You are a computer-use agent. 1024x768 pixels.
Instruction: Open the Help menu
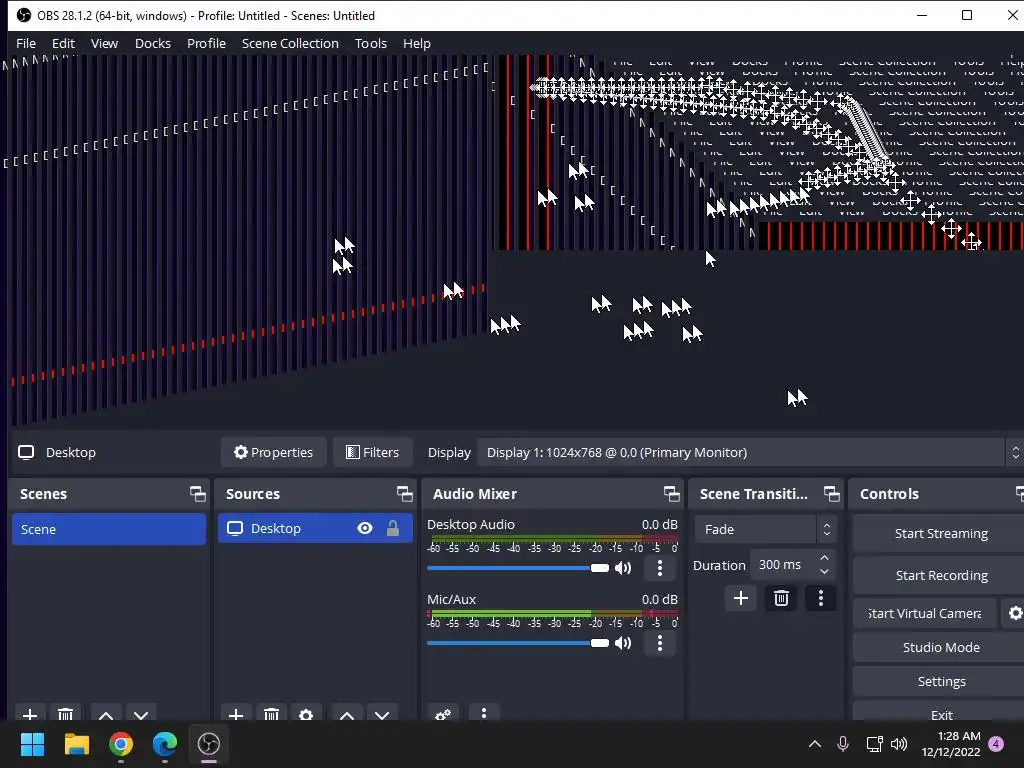click(417, 43)
